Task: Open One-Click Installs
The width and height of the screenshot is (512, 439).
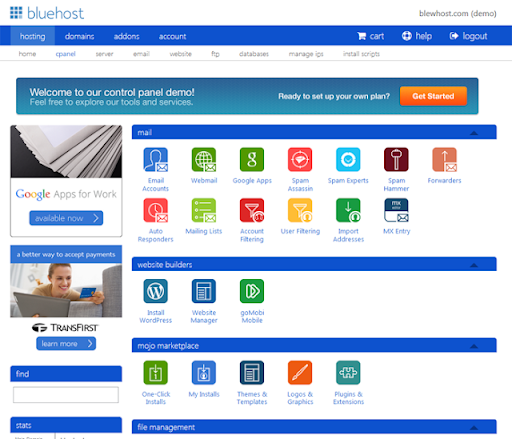Action: pyautogui.click(x=156, y=373)
